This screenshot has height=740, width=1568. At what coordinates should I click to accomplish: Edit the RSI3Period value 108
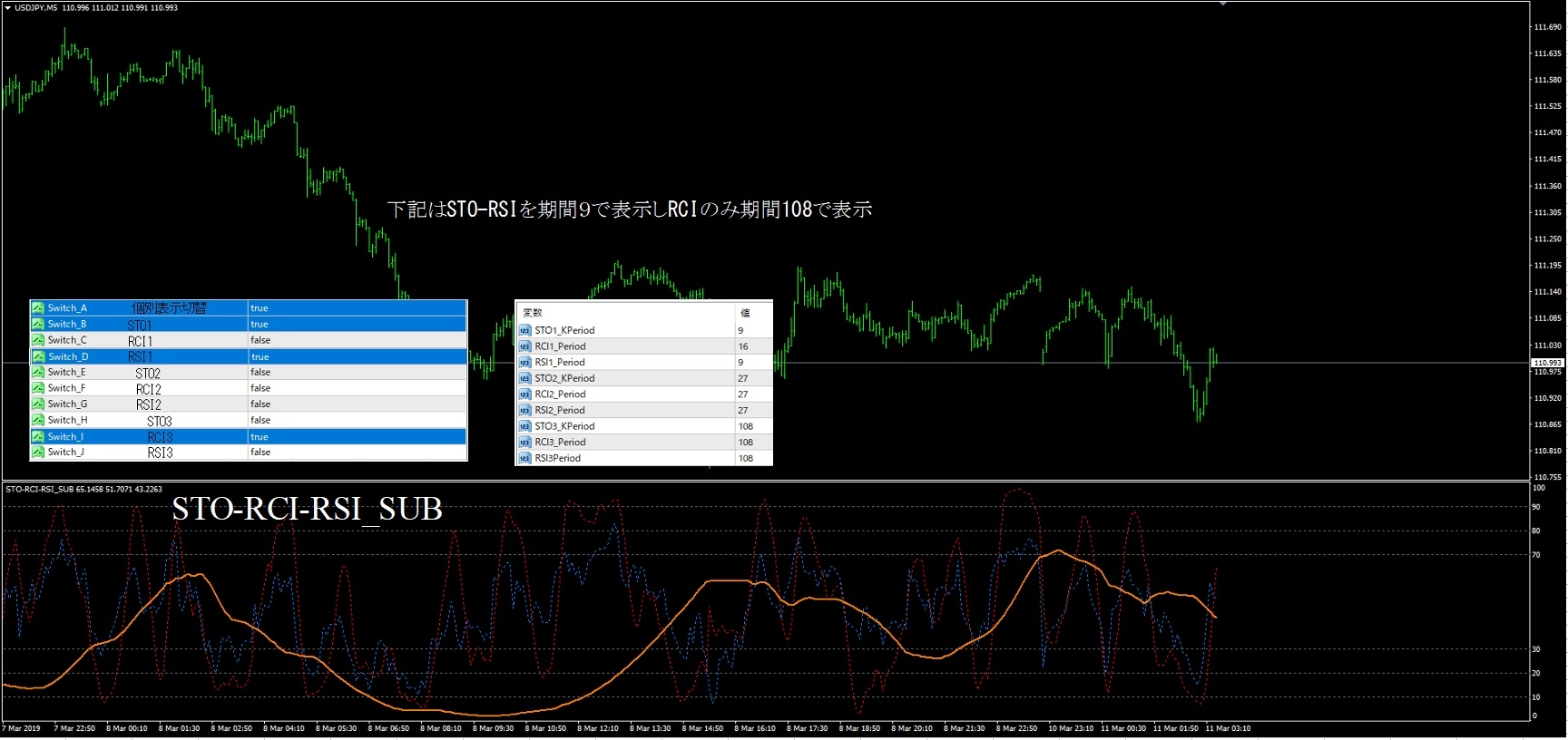746,458
